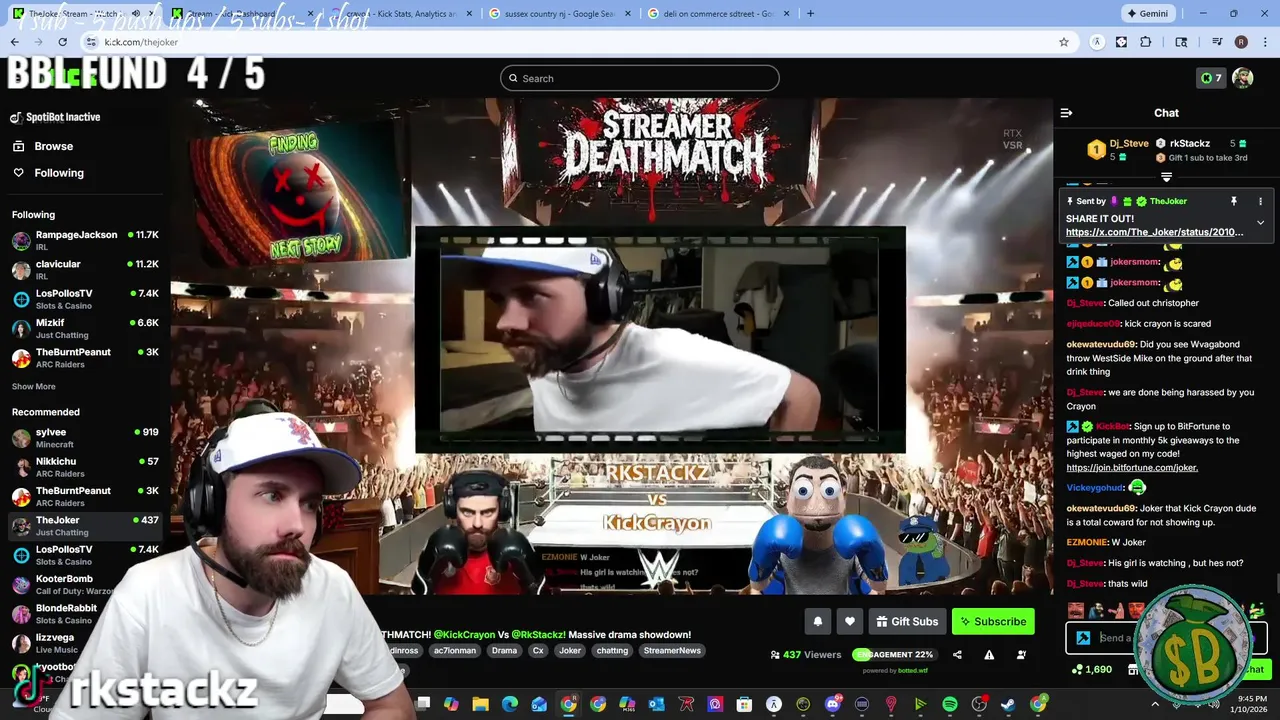Show hidden system tray icons
Image resolution: width=1280 pixels, height=720 pixels.
point(1155,704)
